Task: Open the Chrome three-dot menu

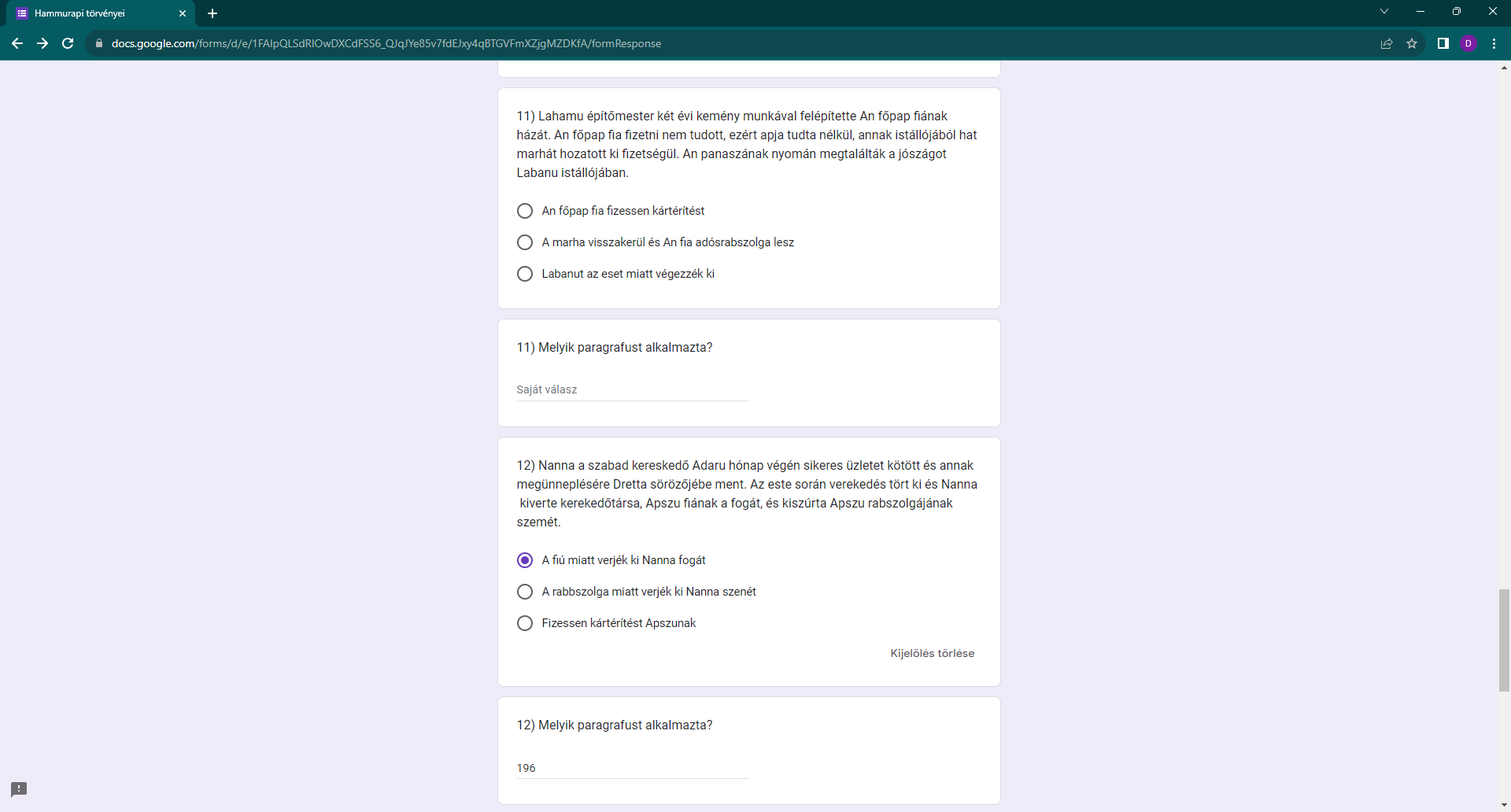Action: point(1494,43)
